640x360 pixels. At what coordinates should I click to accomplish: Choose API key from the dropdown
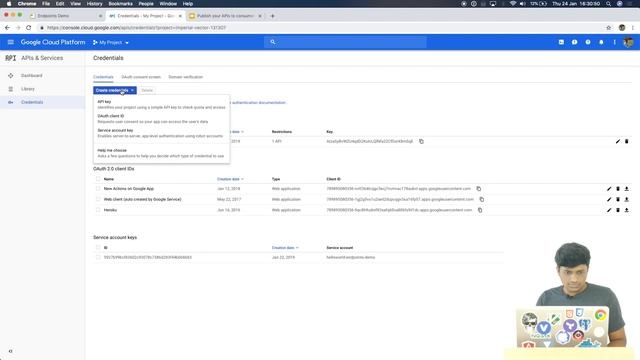[x=161, y=104]
